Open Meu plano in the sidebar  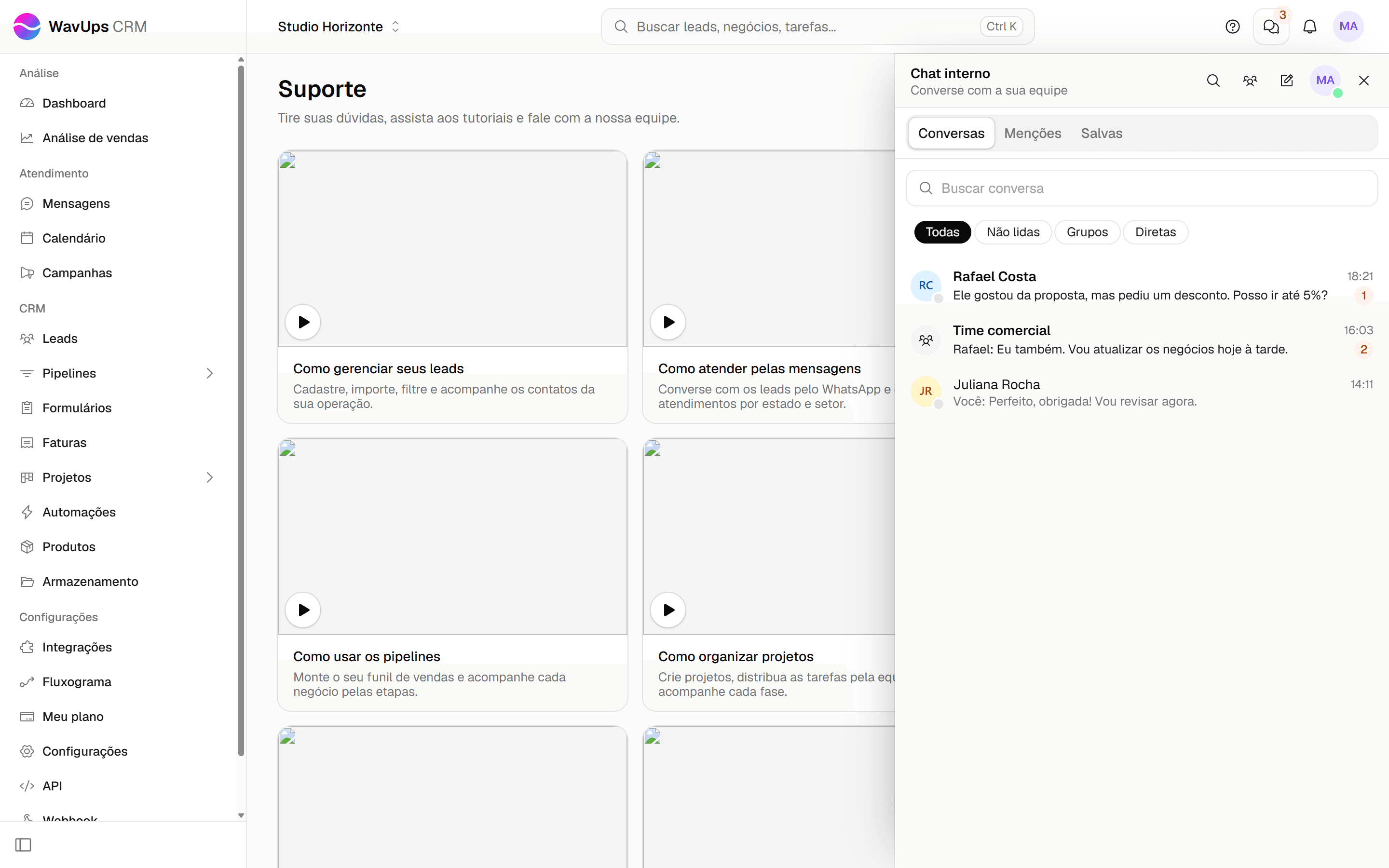(x=119, y=717)
